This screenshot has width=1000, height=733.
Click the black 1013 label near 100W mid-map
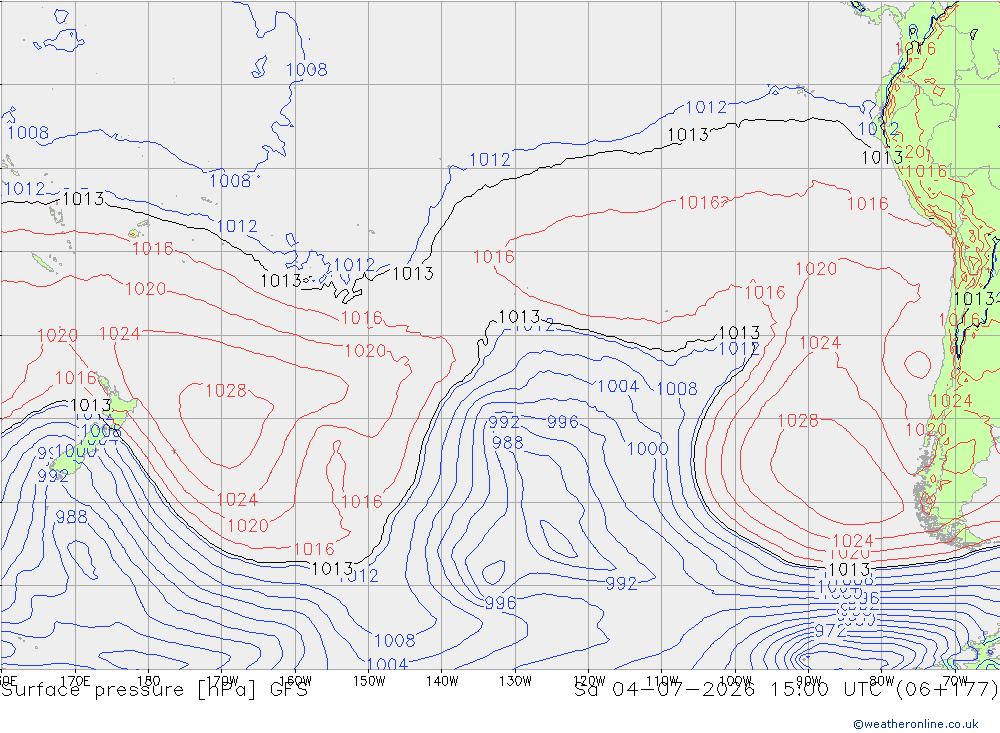[739, 333]
